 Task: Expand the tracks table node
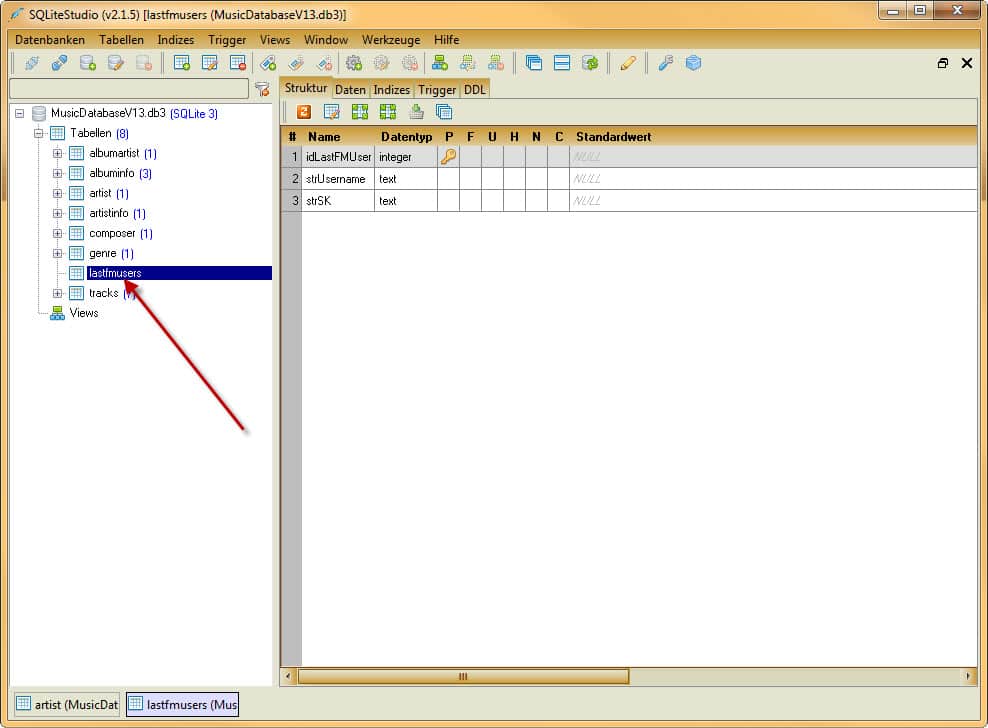tap(57, 293)
